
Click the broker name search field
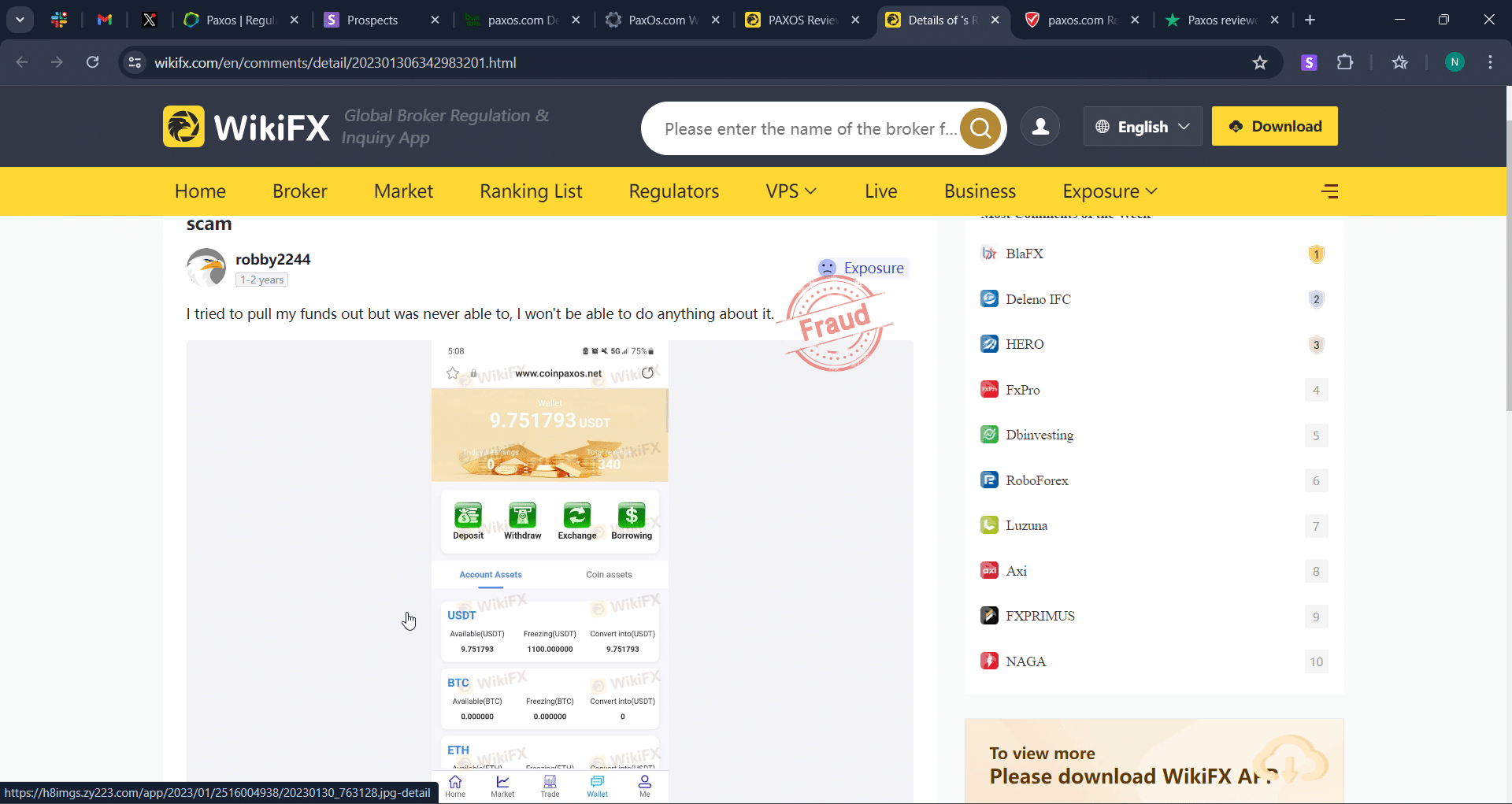coord(810,128)
